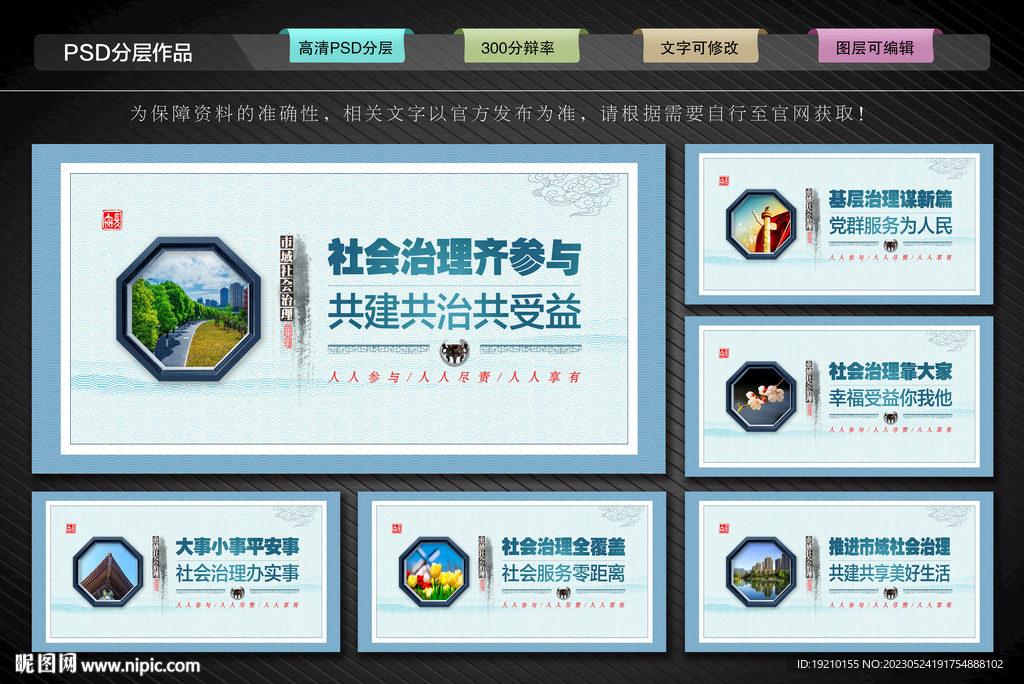Open the 社会治理靠大家 banner thumbnail
Screen dimensions: 1024x684
tap(839, 397)
